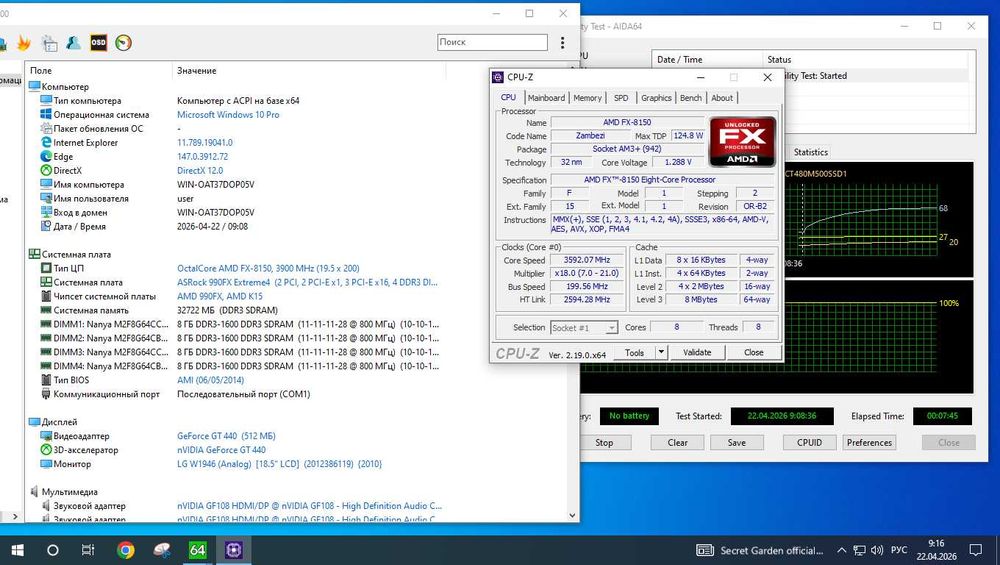Click the Видеоадаптер row icon
This screenshot has height=565, width=1000.
46,436
